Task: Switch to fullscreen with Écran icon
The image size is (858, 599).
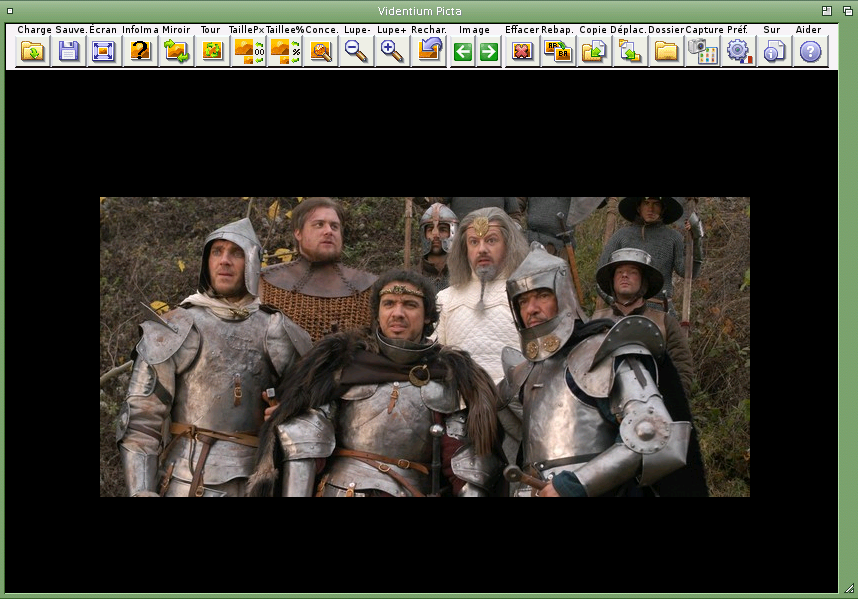Action: point(103,51)
